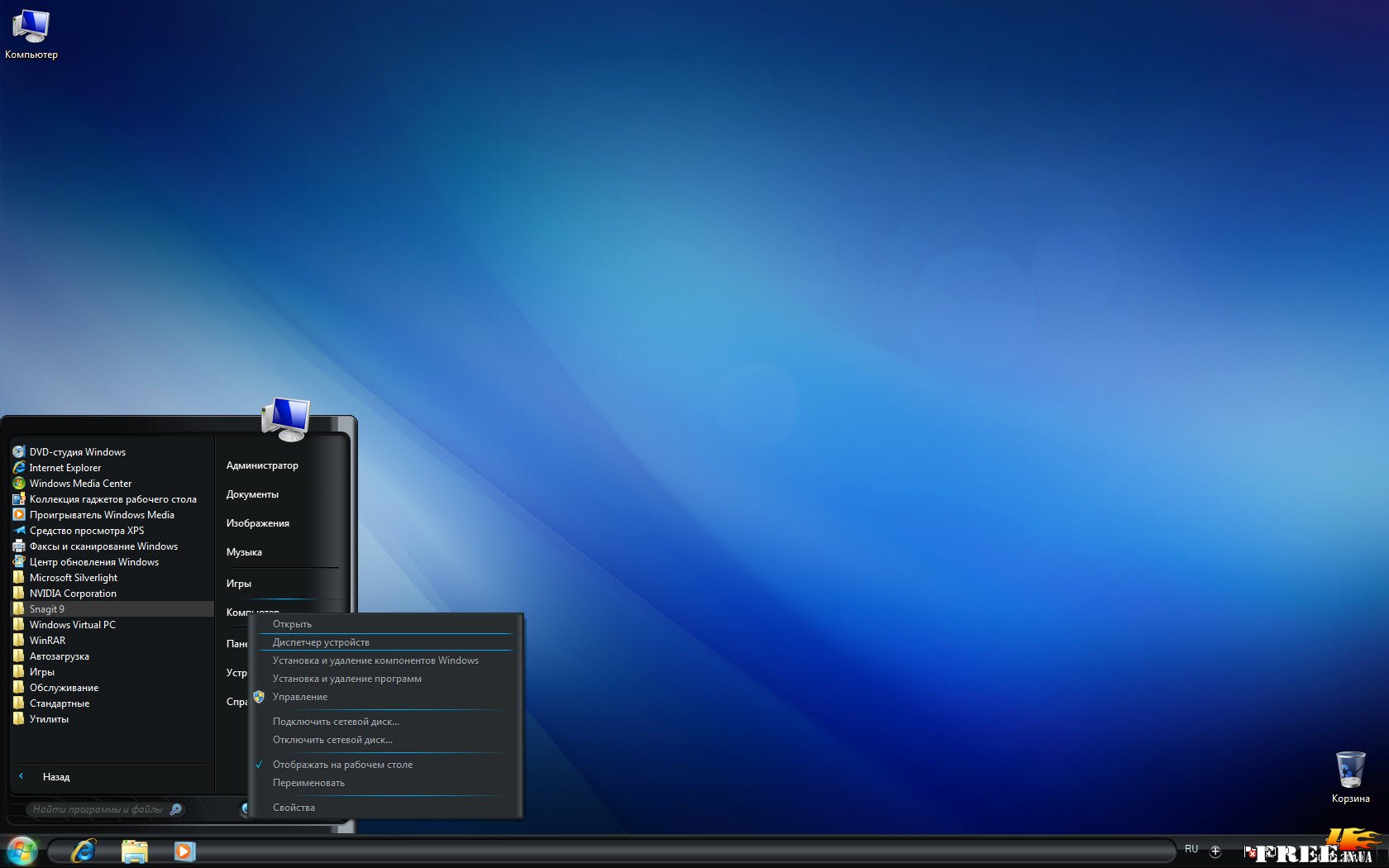Image resolution: width=1389 pixels, height=868 pixels.
Task: Expand the Стандартные folder
Action: point(112,703)
